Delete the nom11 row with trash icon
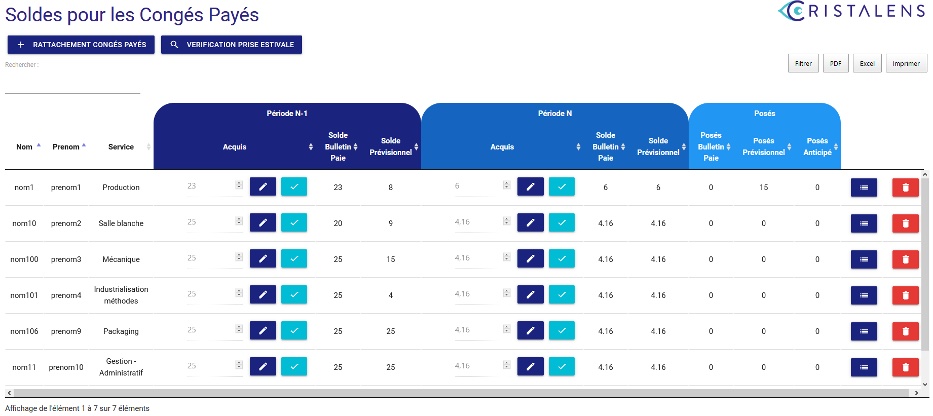 click(904, 367)
